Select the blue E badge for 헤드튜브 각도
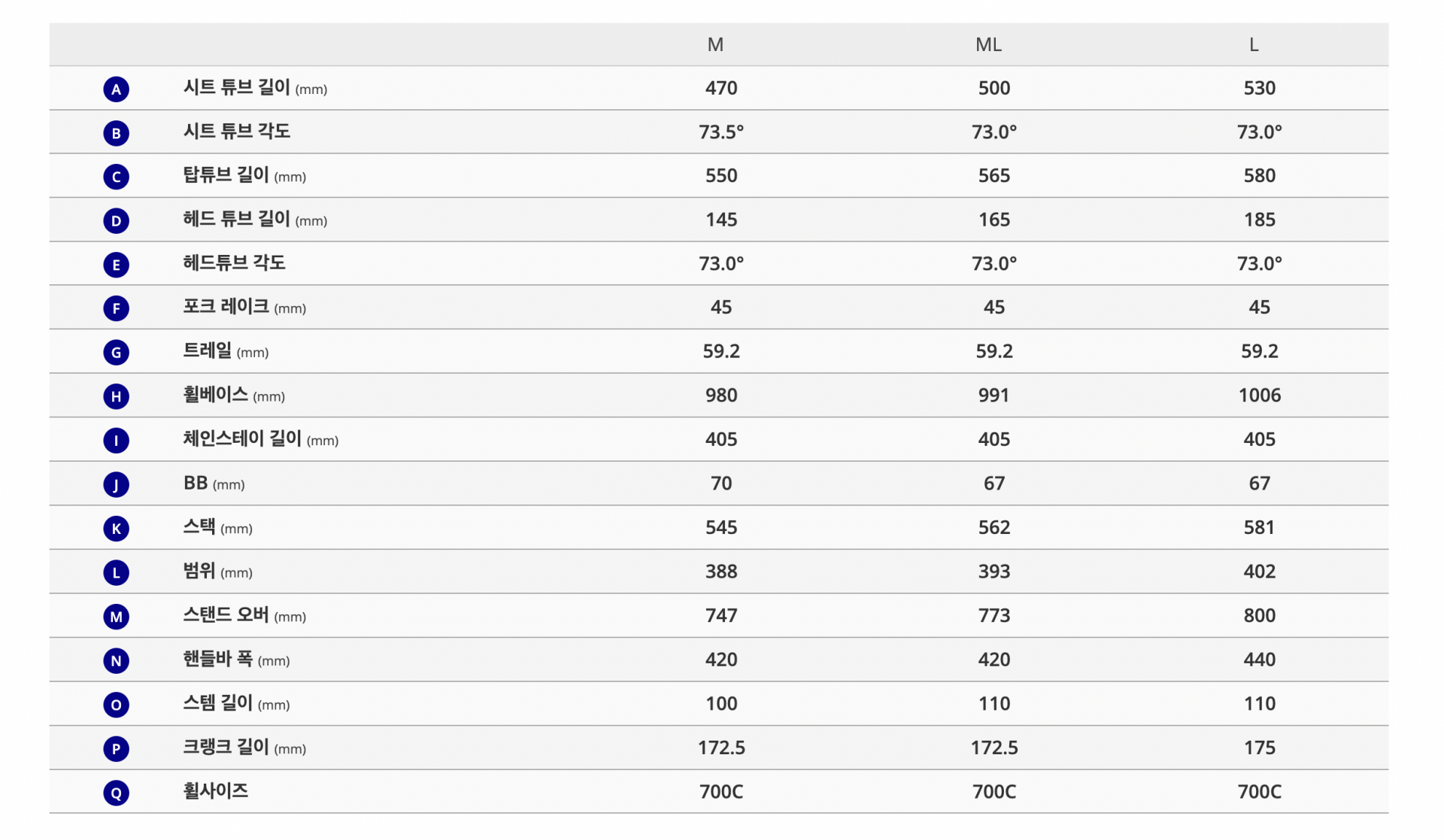1444x840 pixels. pyautogui.click(x=116, y=265)
